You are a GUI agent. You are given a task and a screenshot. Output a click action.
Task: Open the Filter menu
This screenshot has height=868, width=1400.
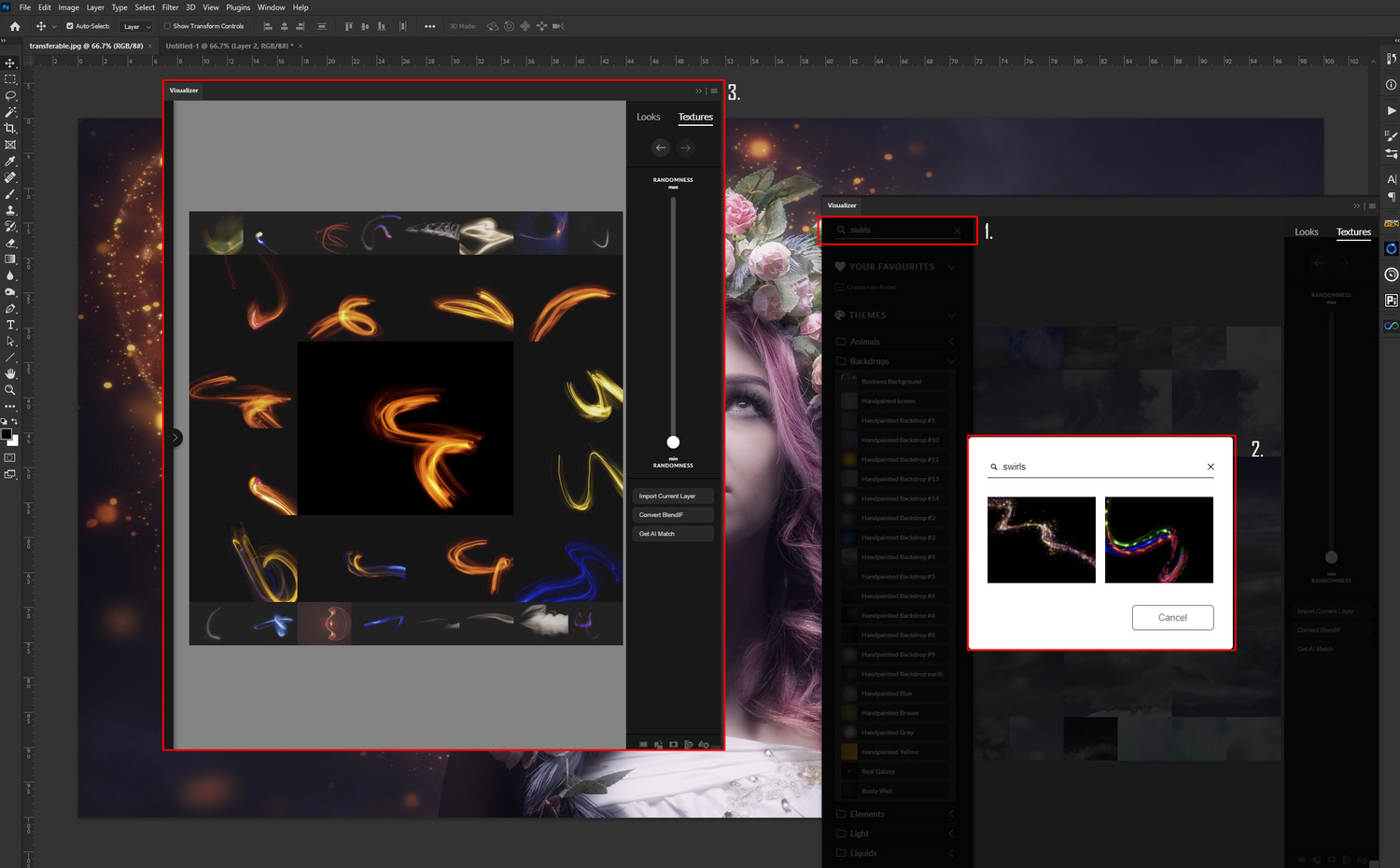point(170,7)
